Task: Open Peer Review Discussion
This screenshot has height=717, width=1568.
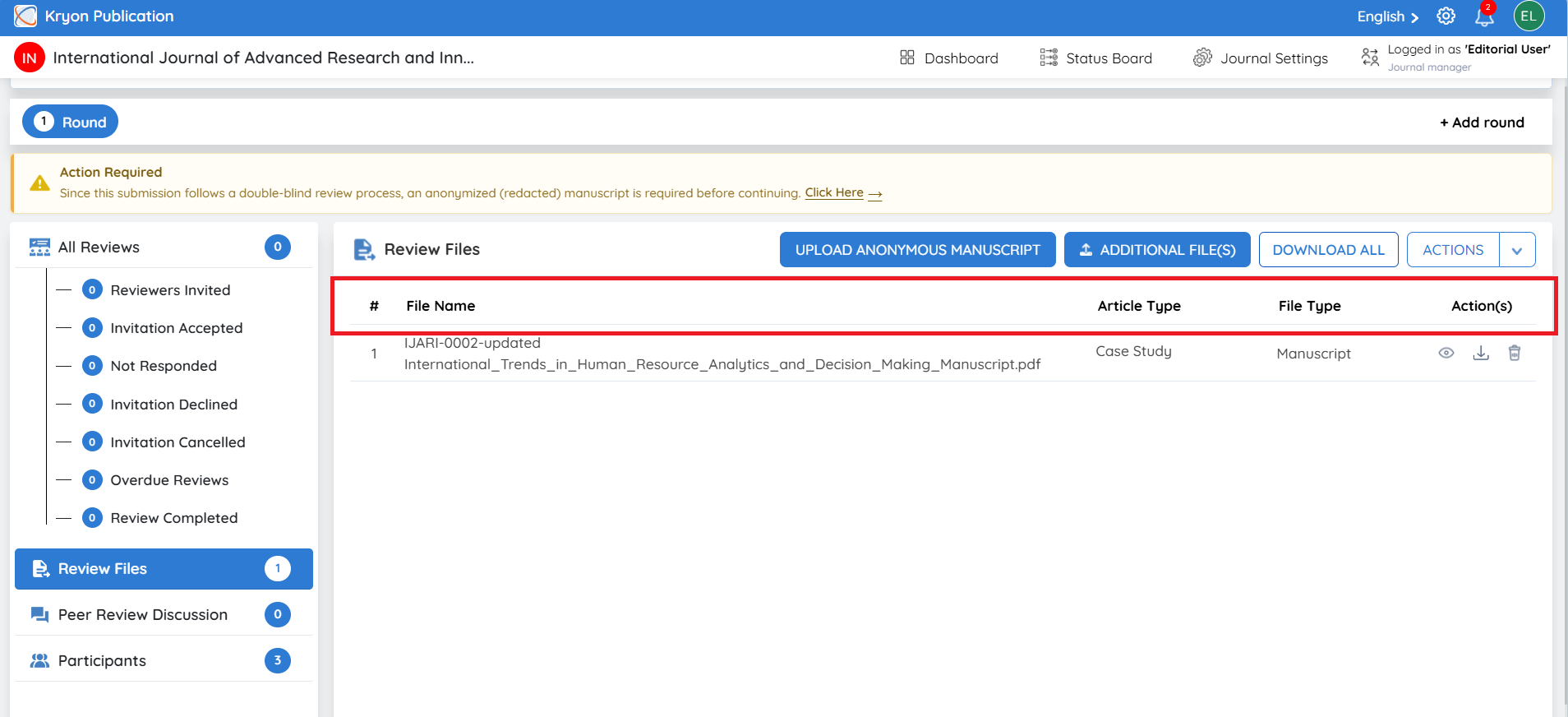Action: 164,615
